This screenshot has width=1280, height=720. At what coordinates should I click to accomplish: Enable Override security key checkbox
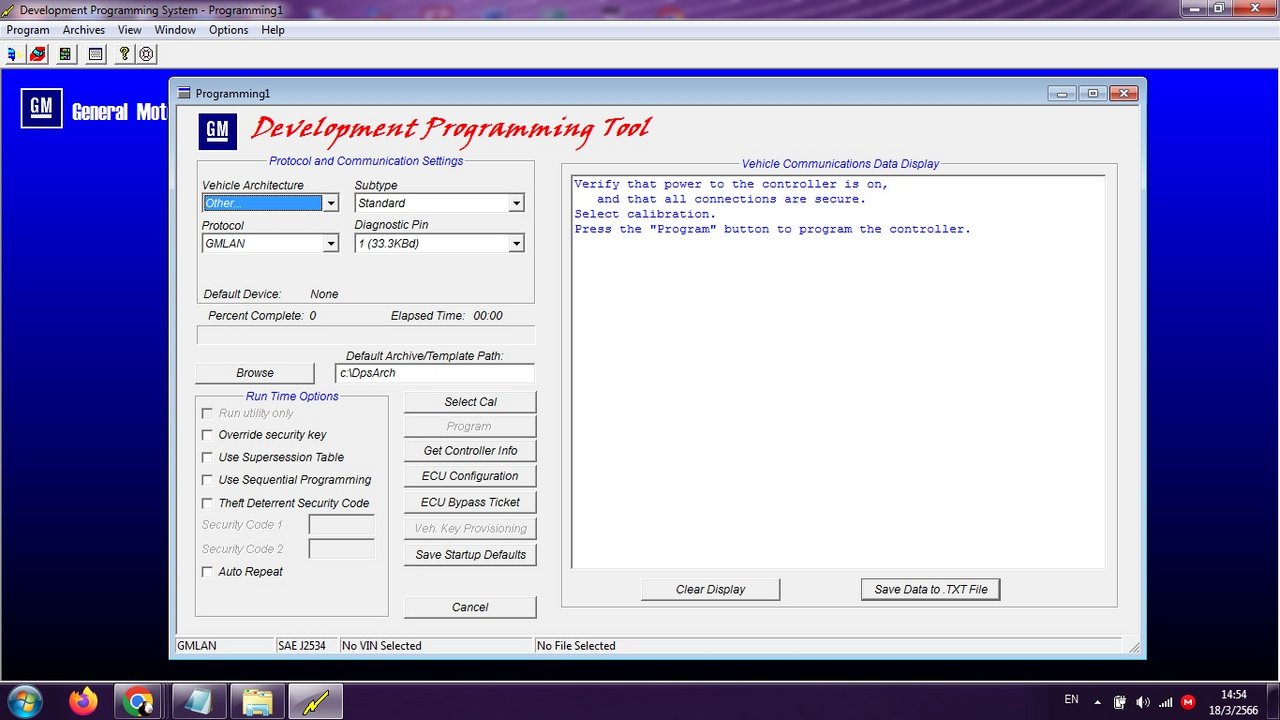coord(208,435)
